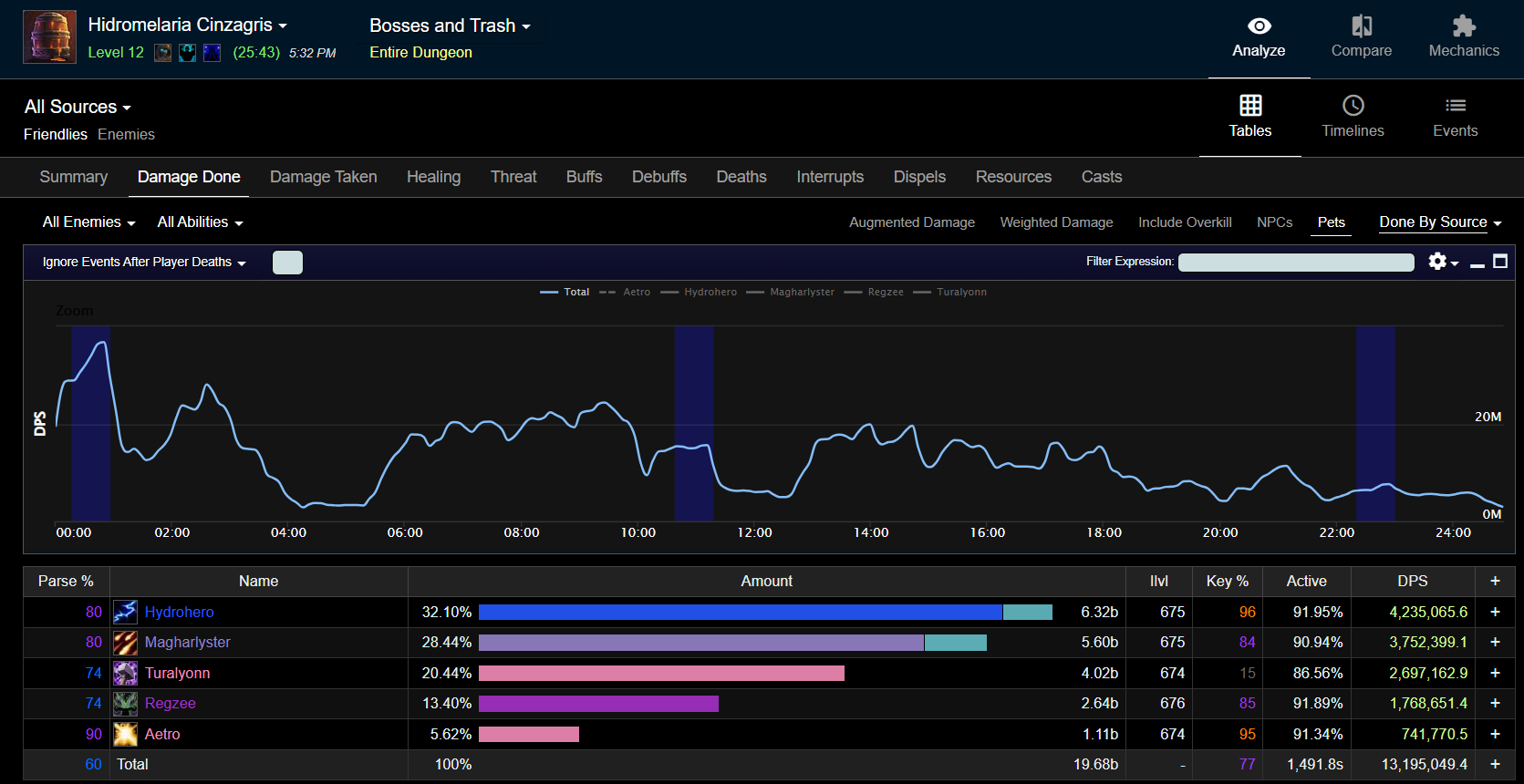Select the Casts tab

click(1102, 177)
